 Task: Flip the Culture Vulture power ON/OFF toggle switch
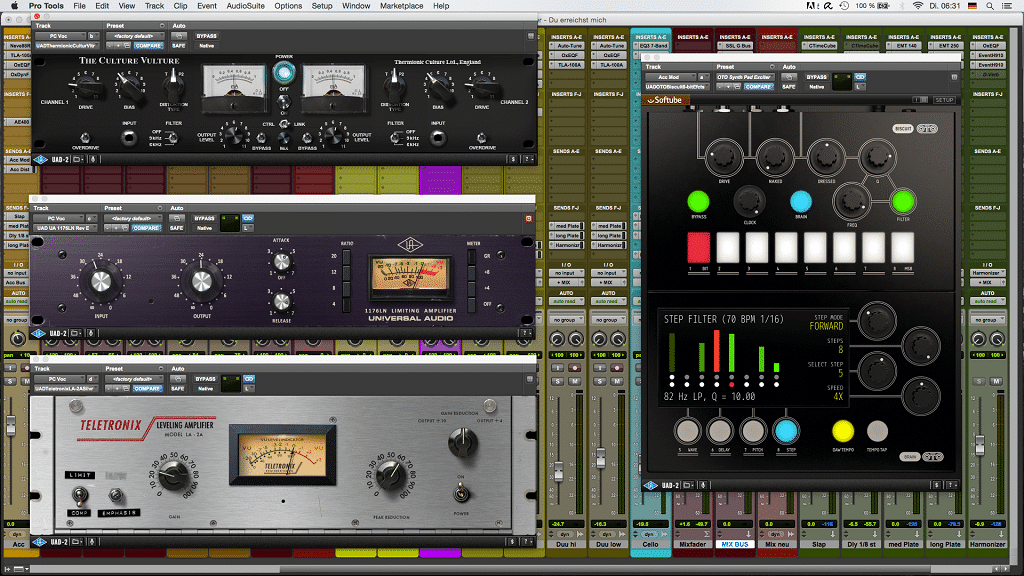point(283,101)
